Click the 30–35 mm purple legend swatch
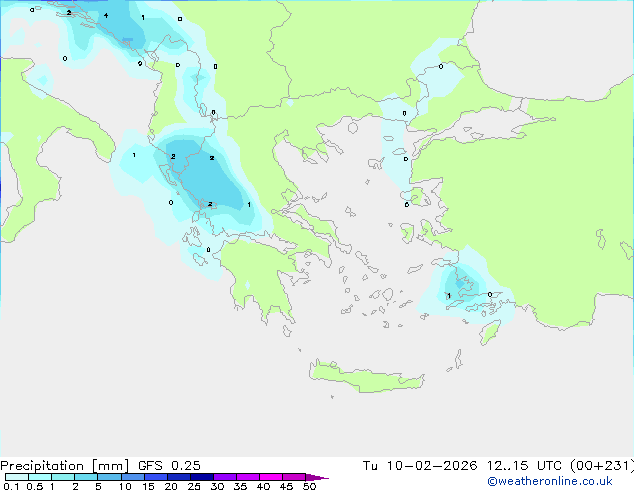The width and height of the screenshot is (634, 490). pyautogui.click(x=225, y=477)
